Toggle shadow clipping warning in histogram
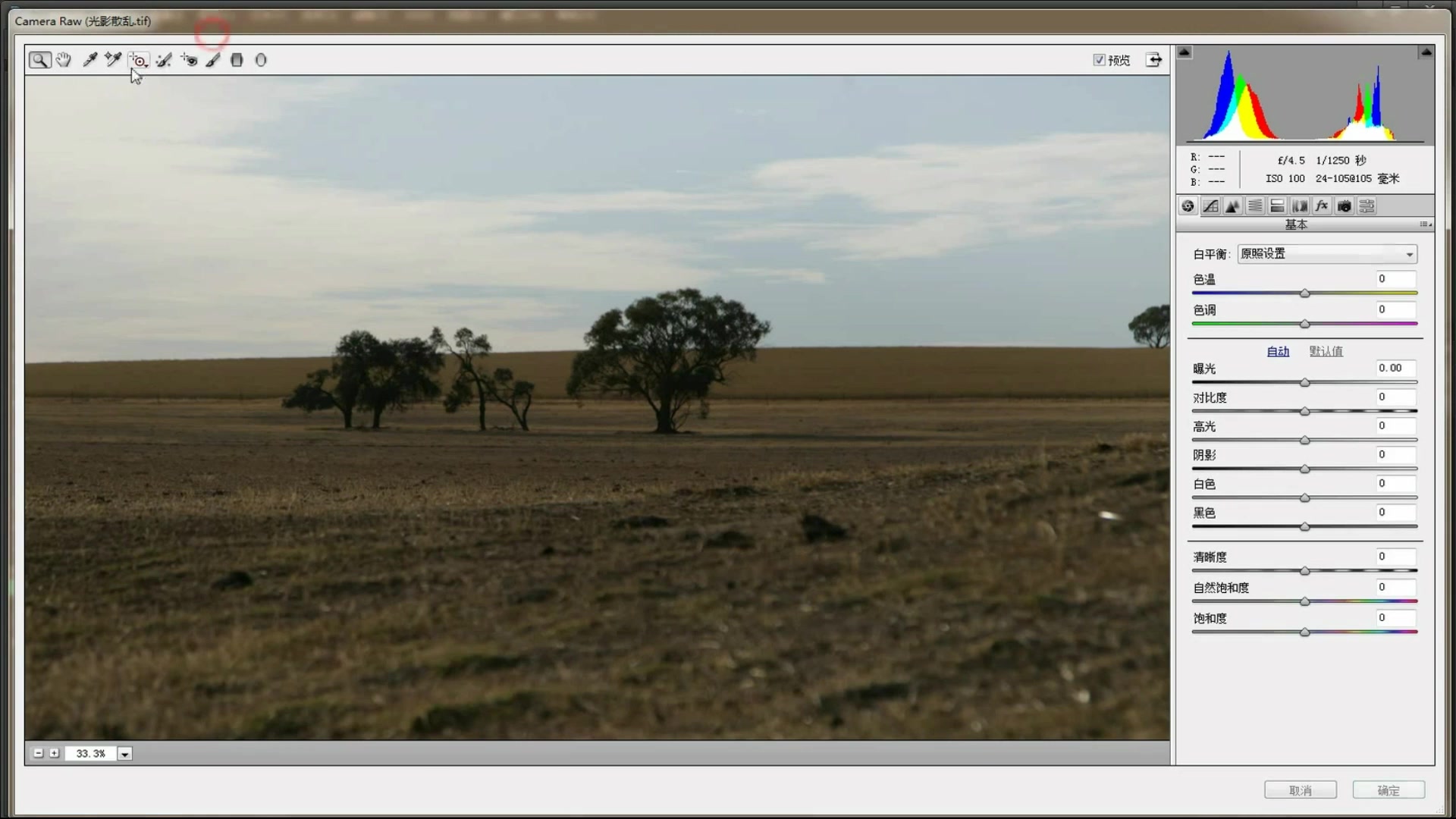Screen dimensions: 1456x819 1185,52
